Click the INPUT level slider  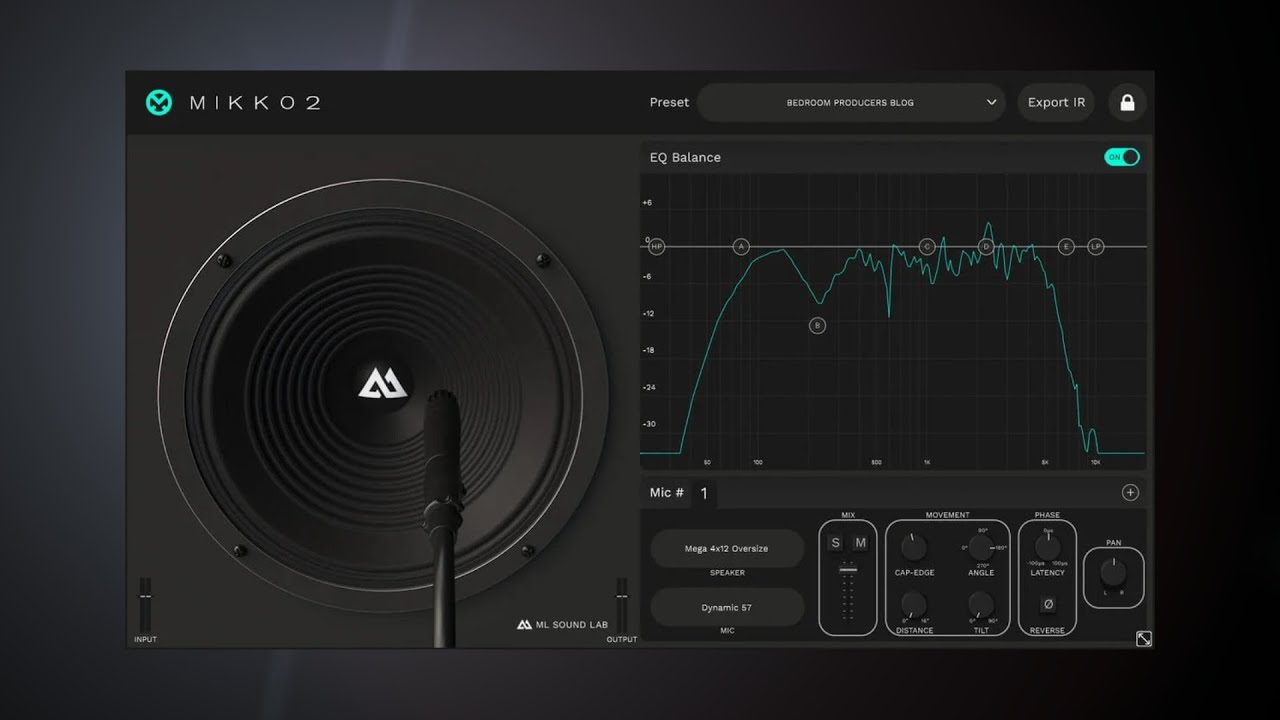click(145, 604)
